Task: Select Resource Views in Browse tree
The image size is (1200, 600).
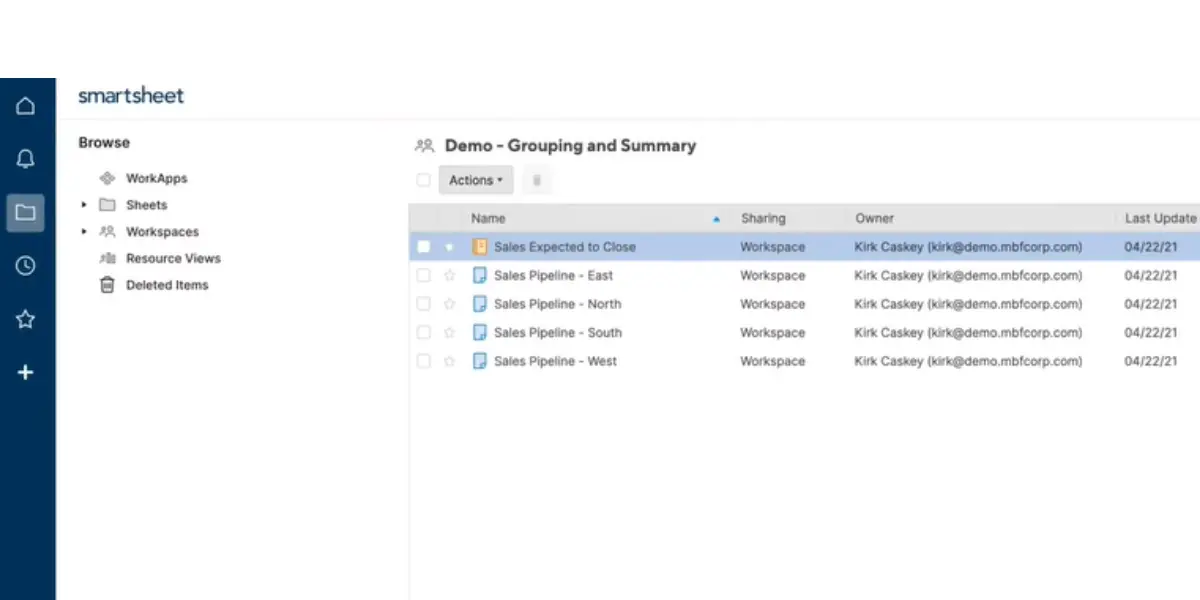Action: pos(173,258)
